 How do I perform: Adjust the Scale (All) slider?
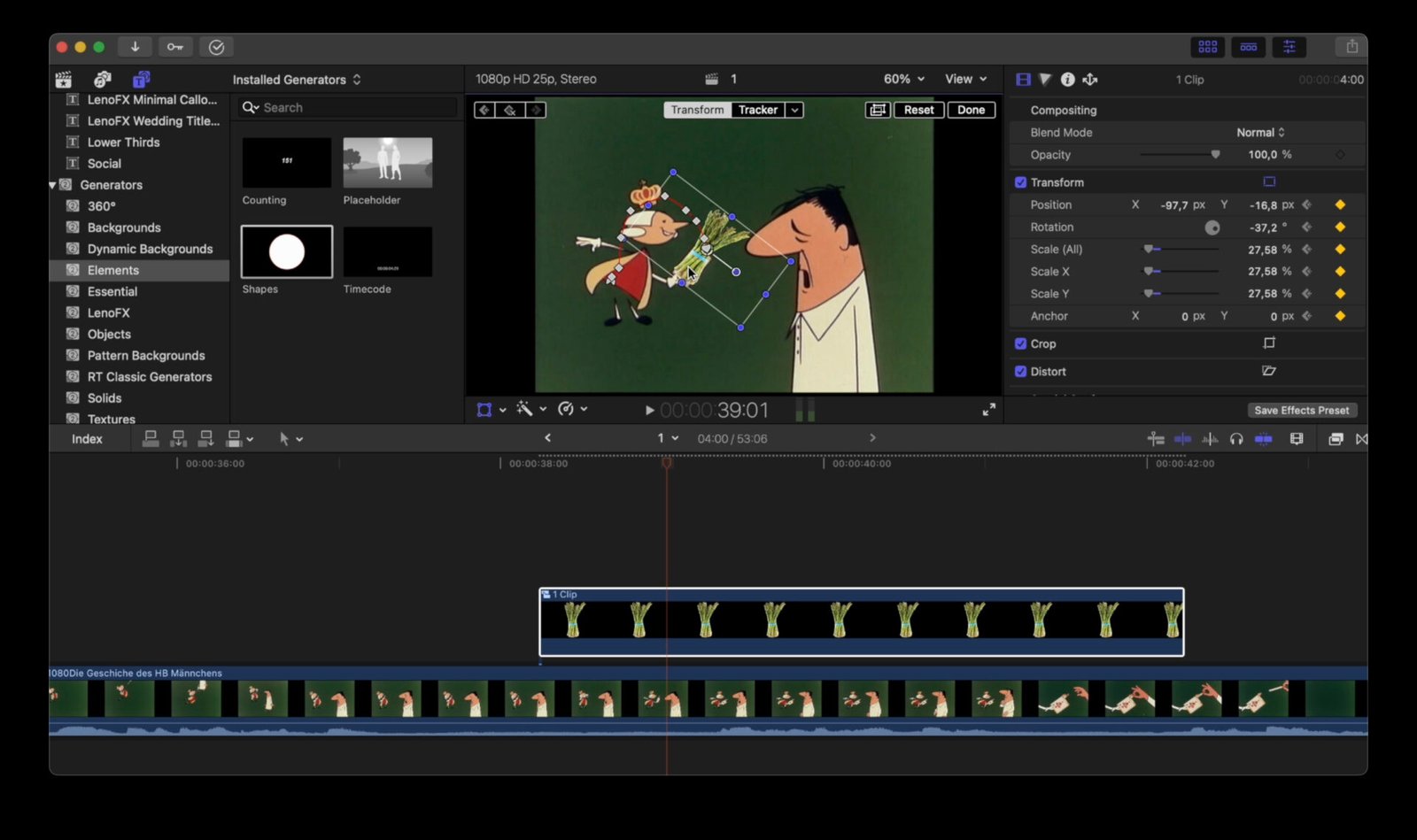coord(1180,250)
